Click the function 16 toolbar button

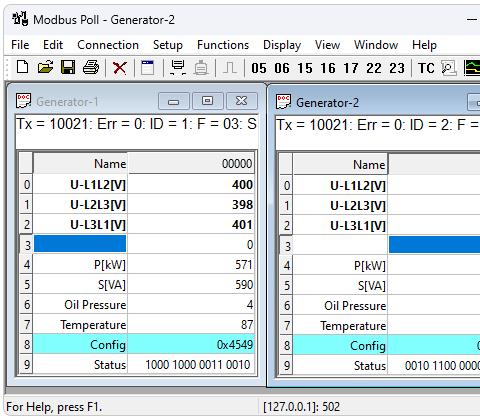coord(328,68)
